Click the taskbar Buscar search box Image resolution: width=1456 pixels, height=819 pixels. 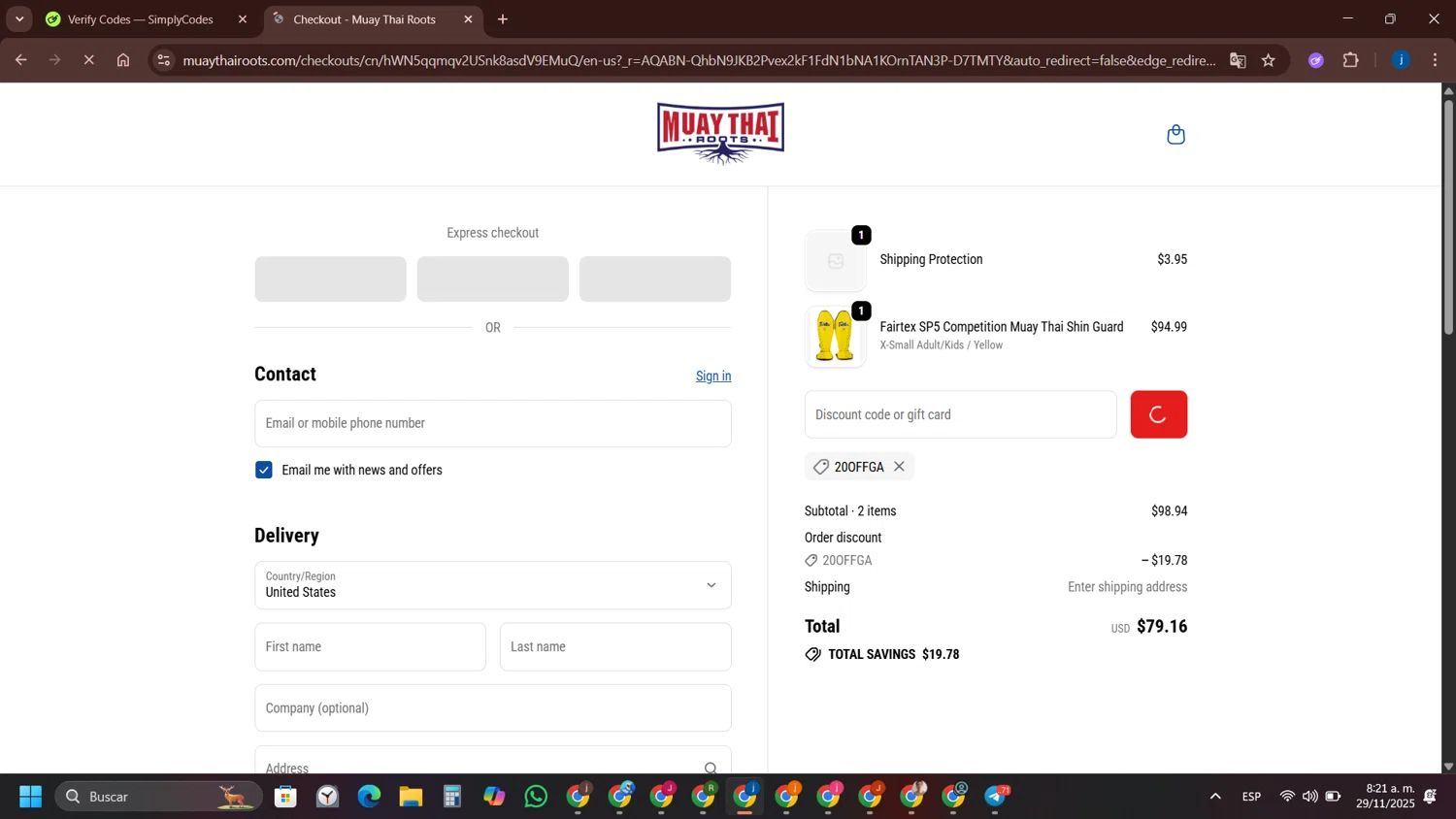point(158,797)
